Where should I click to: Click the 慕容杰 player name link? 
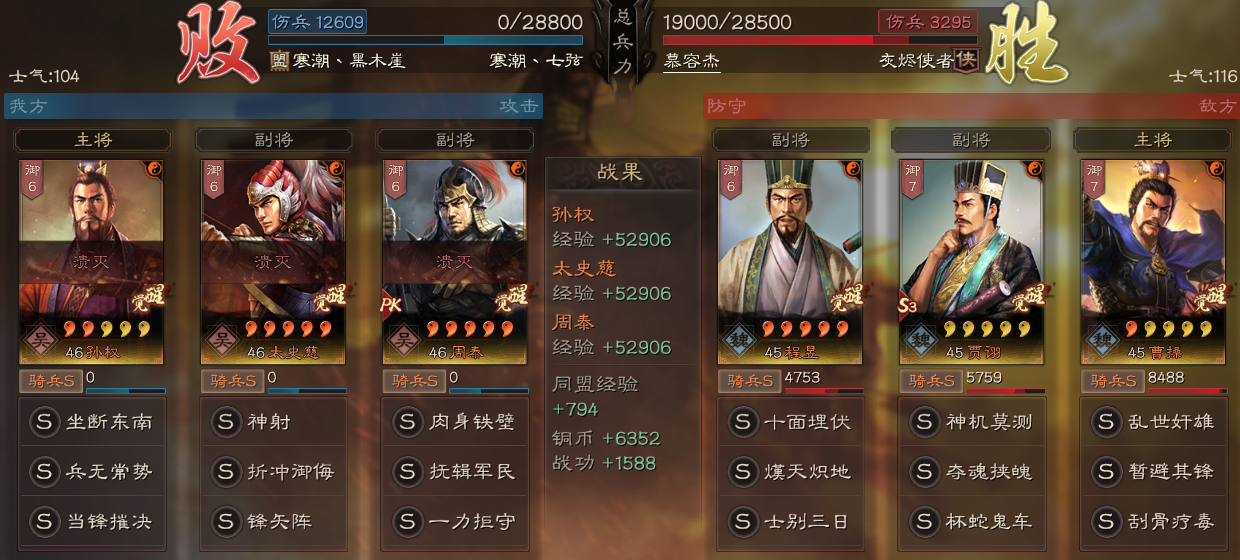pyautogui.click(x=691, y=60)
